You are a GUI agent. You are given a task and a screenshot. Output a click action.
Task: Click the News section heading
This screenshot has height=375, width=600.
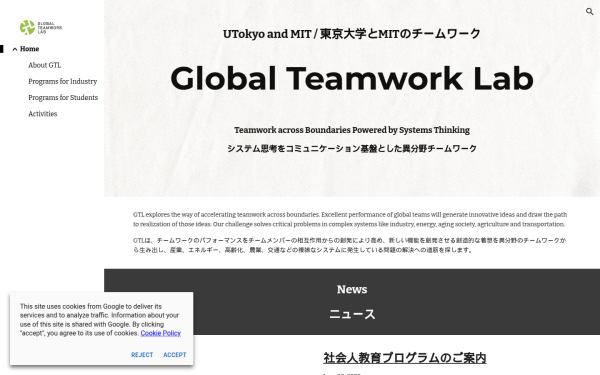352,289
